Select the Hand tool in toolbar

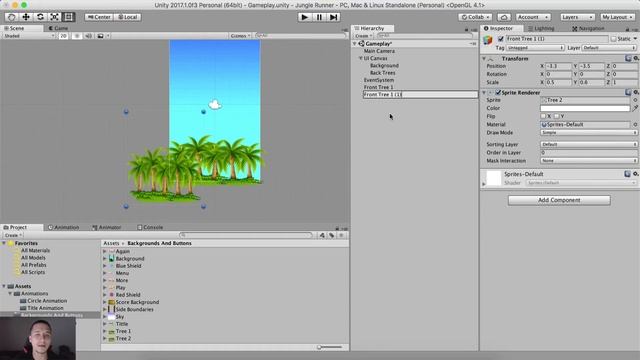(x=11, y=17)
